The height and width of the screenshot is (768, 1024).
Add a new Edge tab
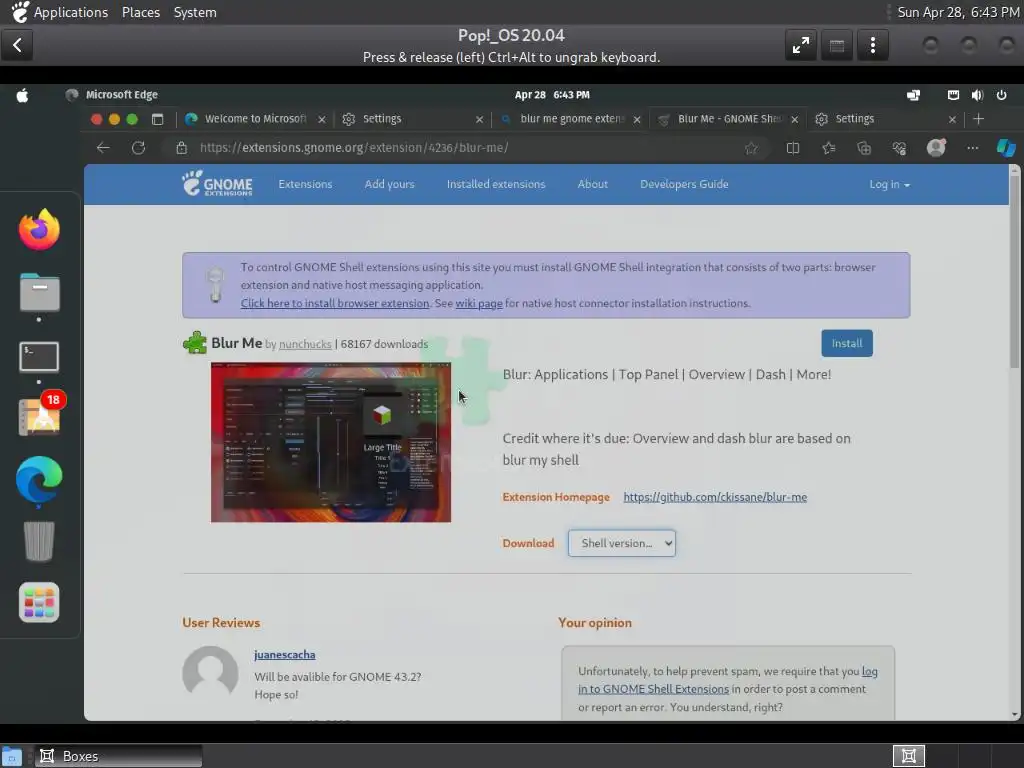point(978,119)
